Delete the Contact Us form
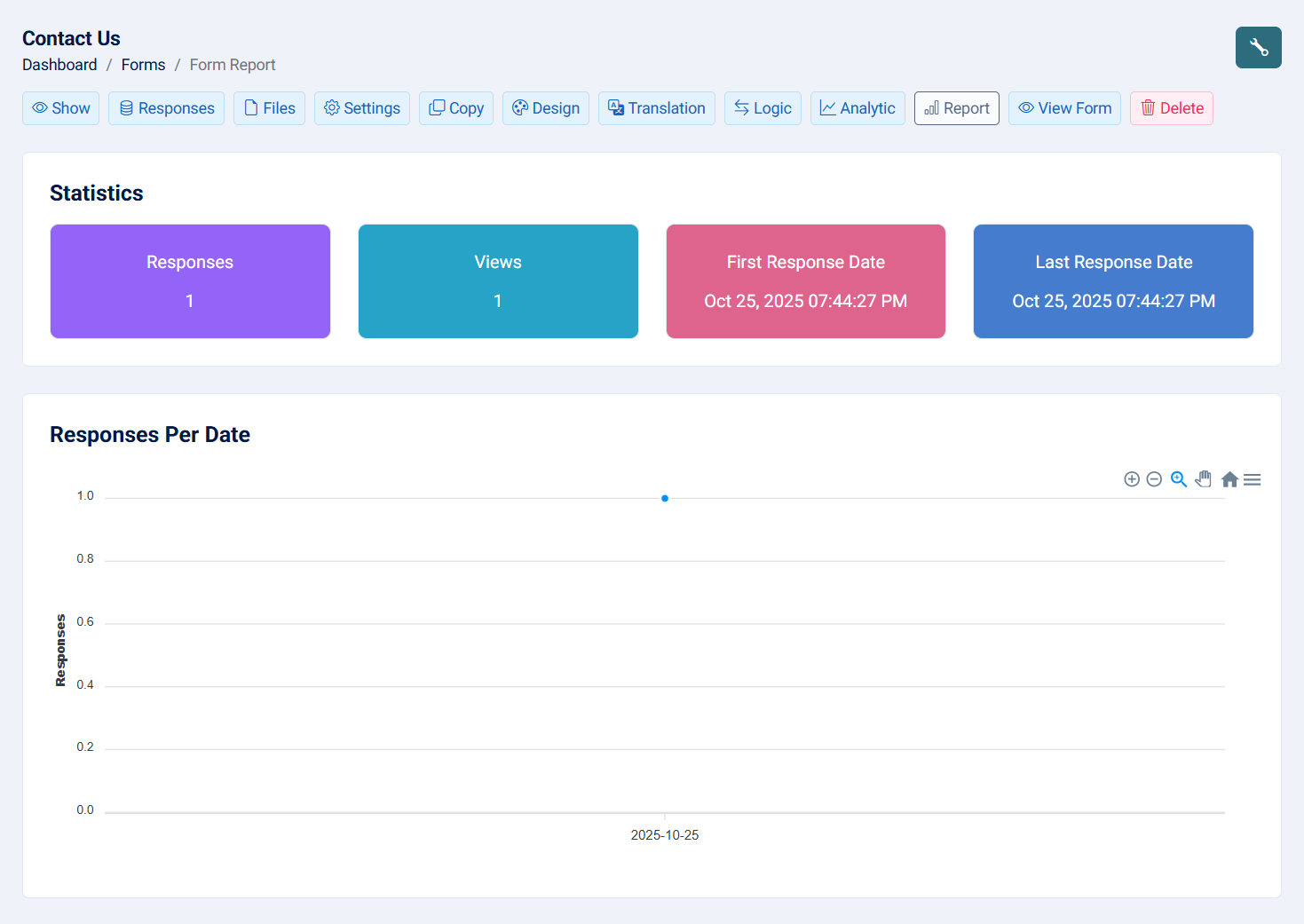 click(x=1171, y=108)
